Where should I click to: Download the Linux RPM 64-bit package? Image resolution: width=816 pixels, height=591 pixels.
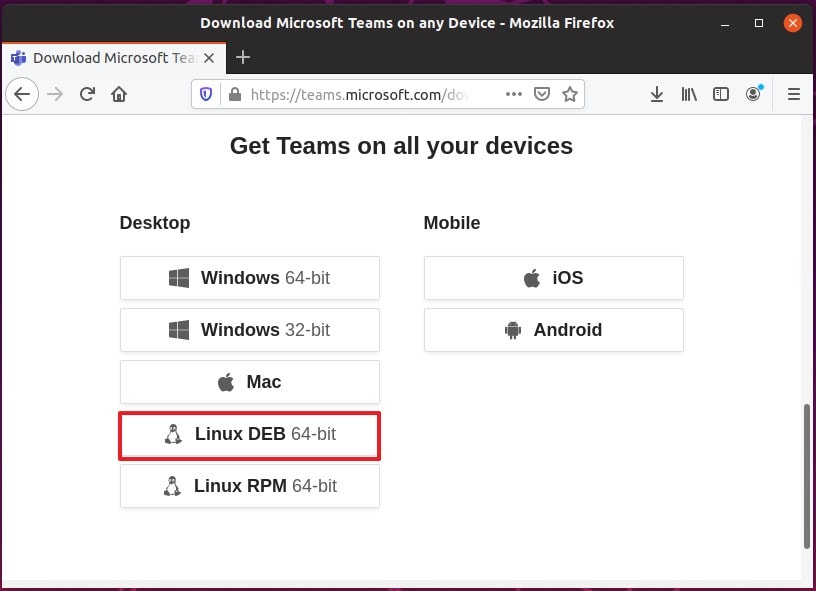[x=250, y=486]
